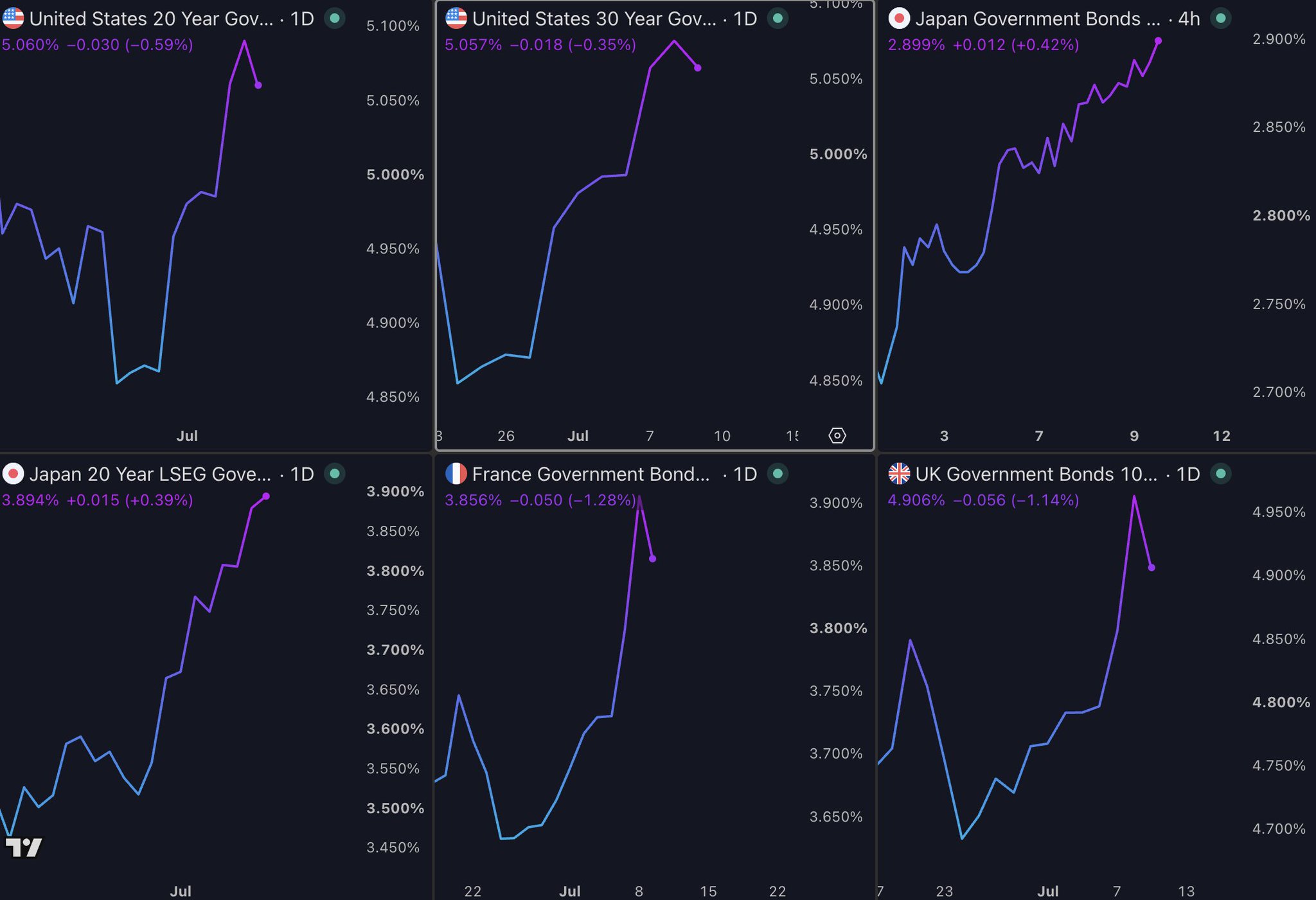1316x900 pixels.
Task: Open 1D interval selector on US 30 Year chart
Action: (745, 19)
